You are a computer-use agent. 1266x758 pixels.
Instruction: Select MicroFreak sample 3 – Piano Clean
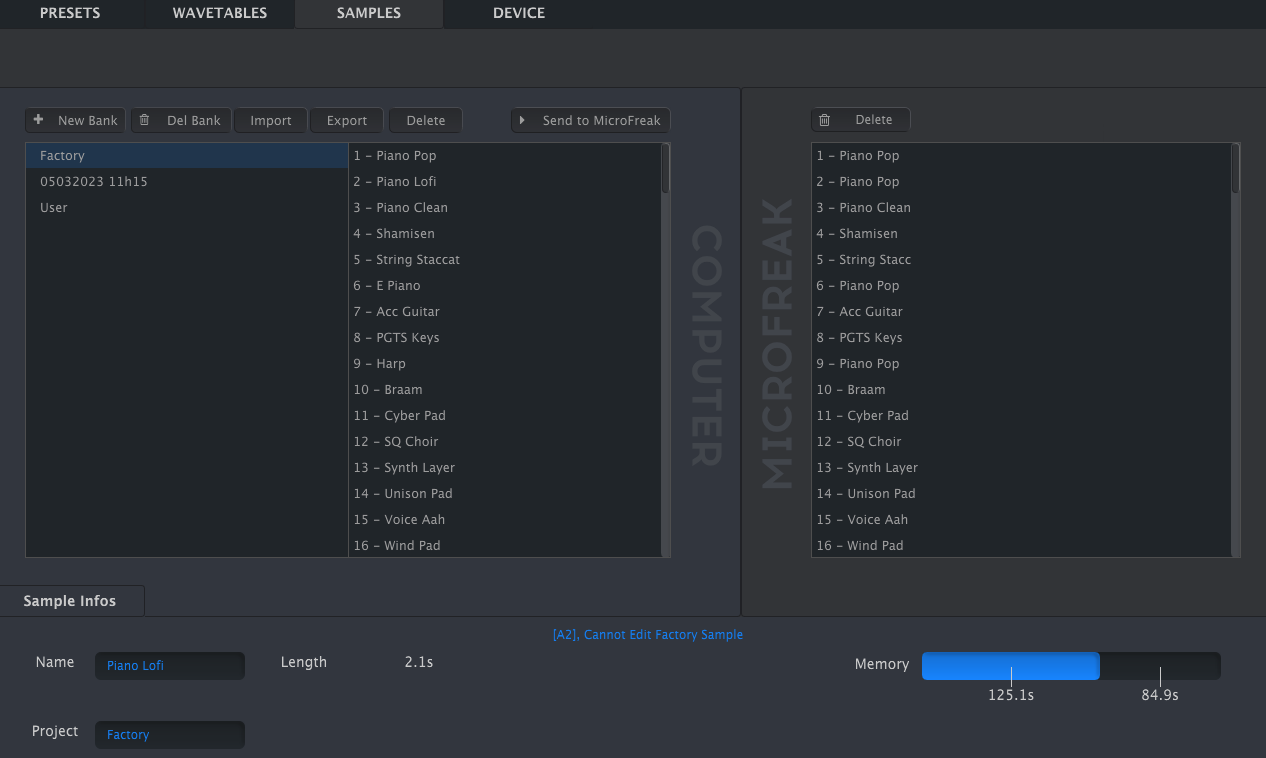click(x=1021, y=207)
